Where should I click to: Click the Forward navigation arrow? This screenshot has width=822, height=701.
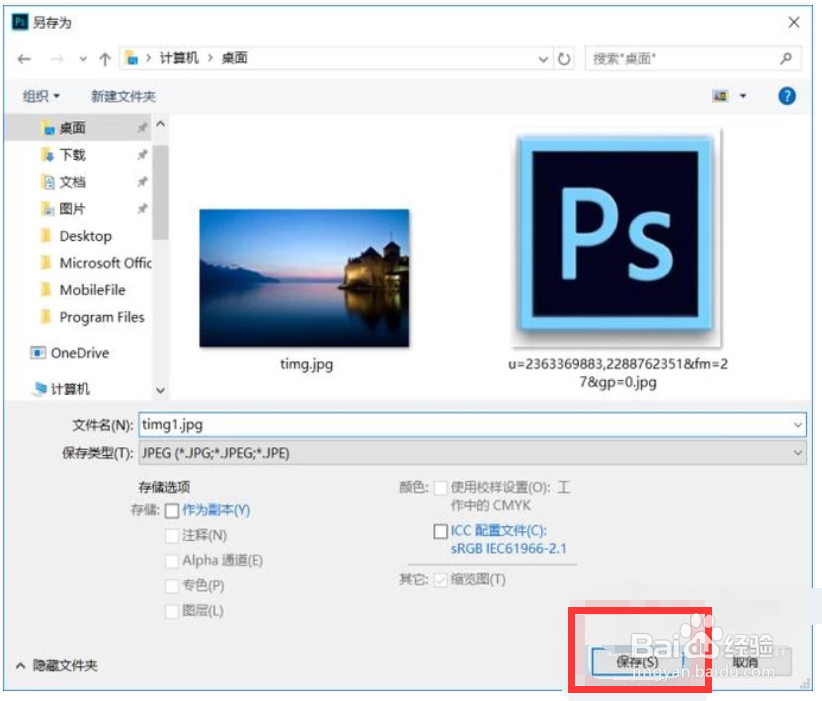(x=57, y=59)
